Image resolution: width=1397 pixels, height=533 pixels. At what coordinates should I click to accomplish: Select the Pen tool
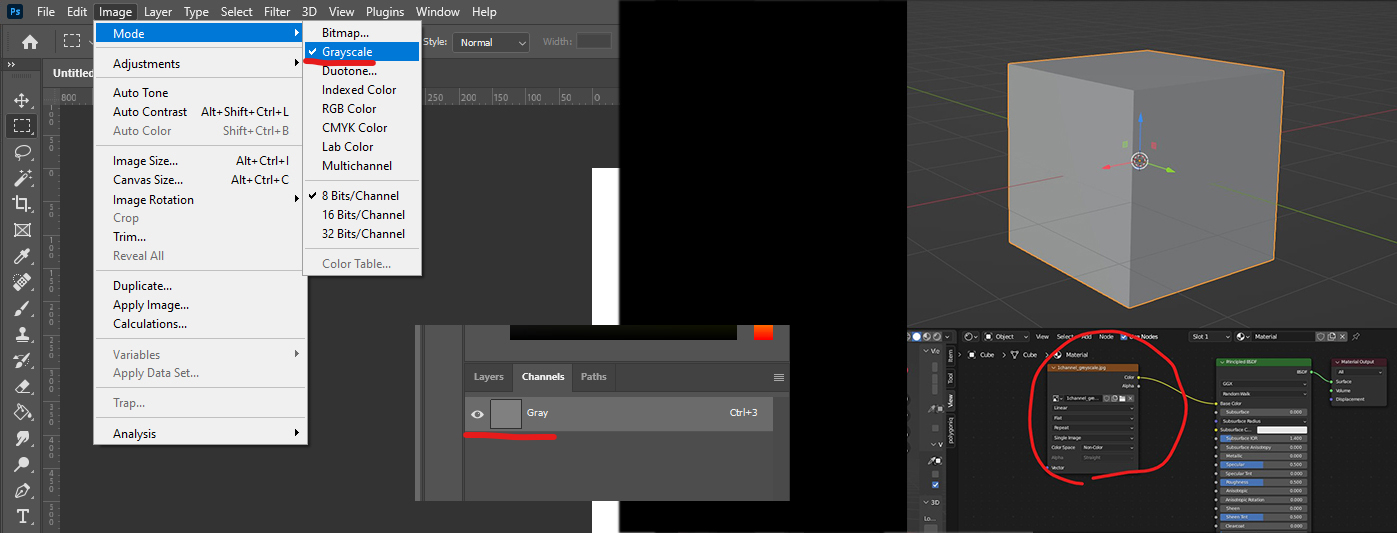tap(21, 490)
